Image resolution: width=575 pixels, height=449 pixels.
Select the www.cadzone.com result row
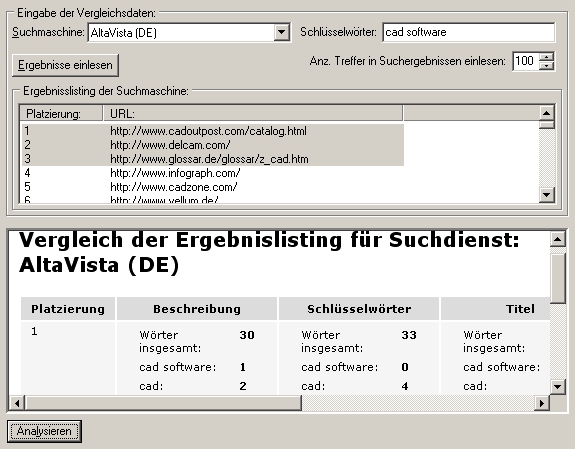[213, 187]
